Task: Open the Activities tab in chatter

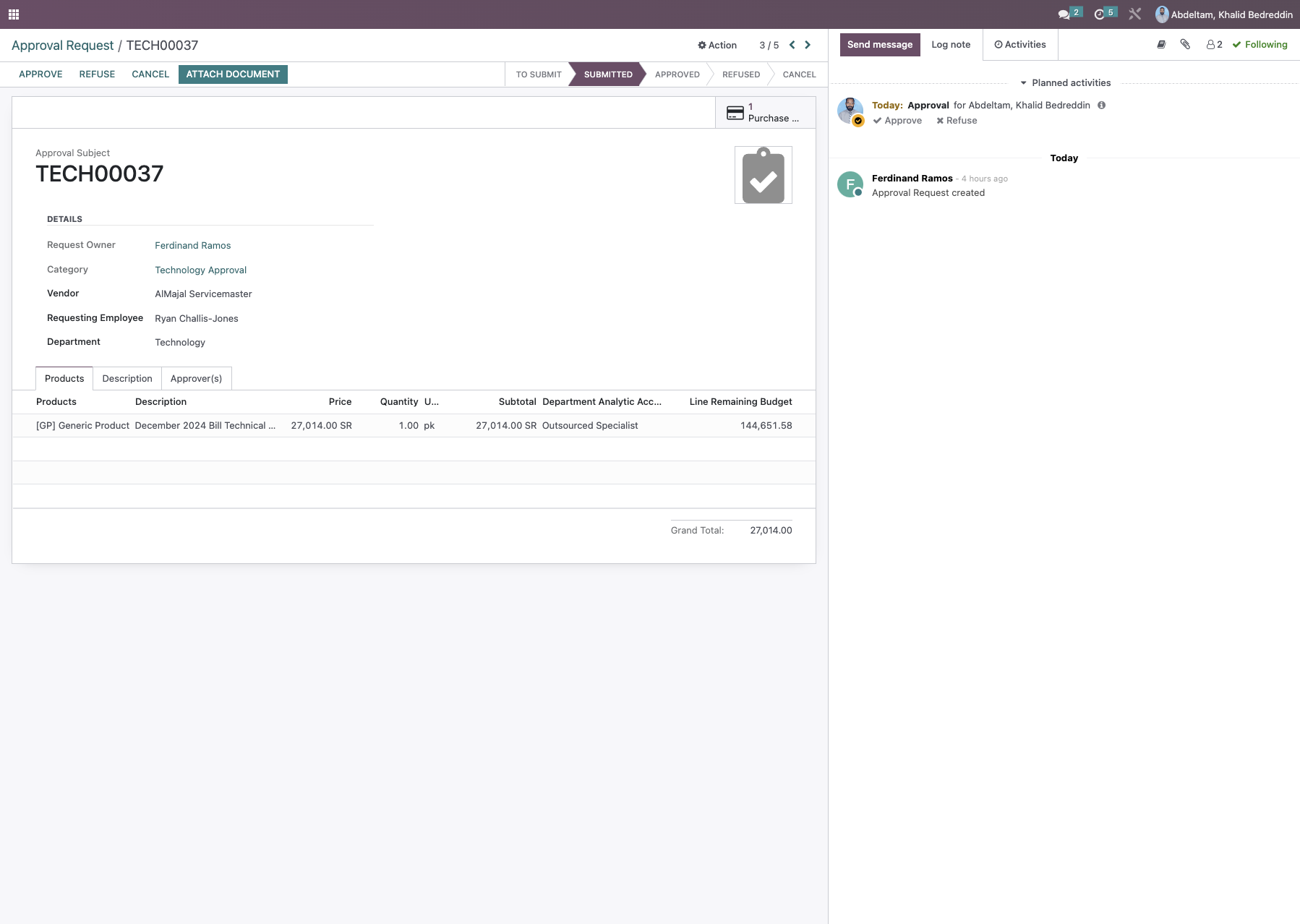Action: tap(1020, 45)
